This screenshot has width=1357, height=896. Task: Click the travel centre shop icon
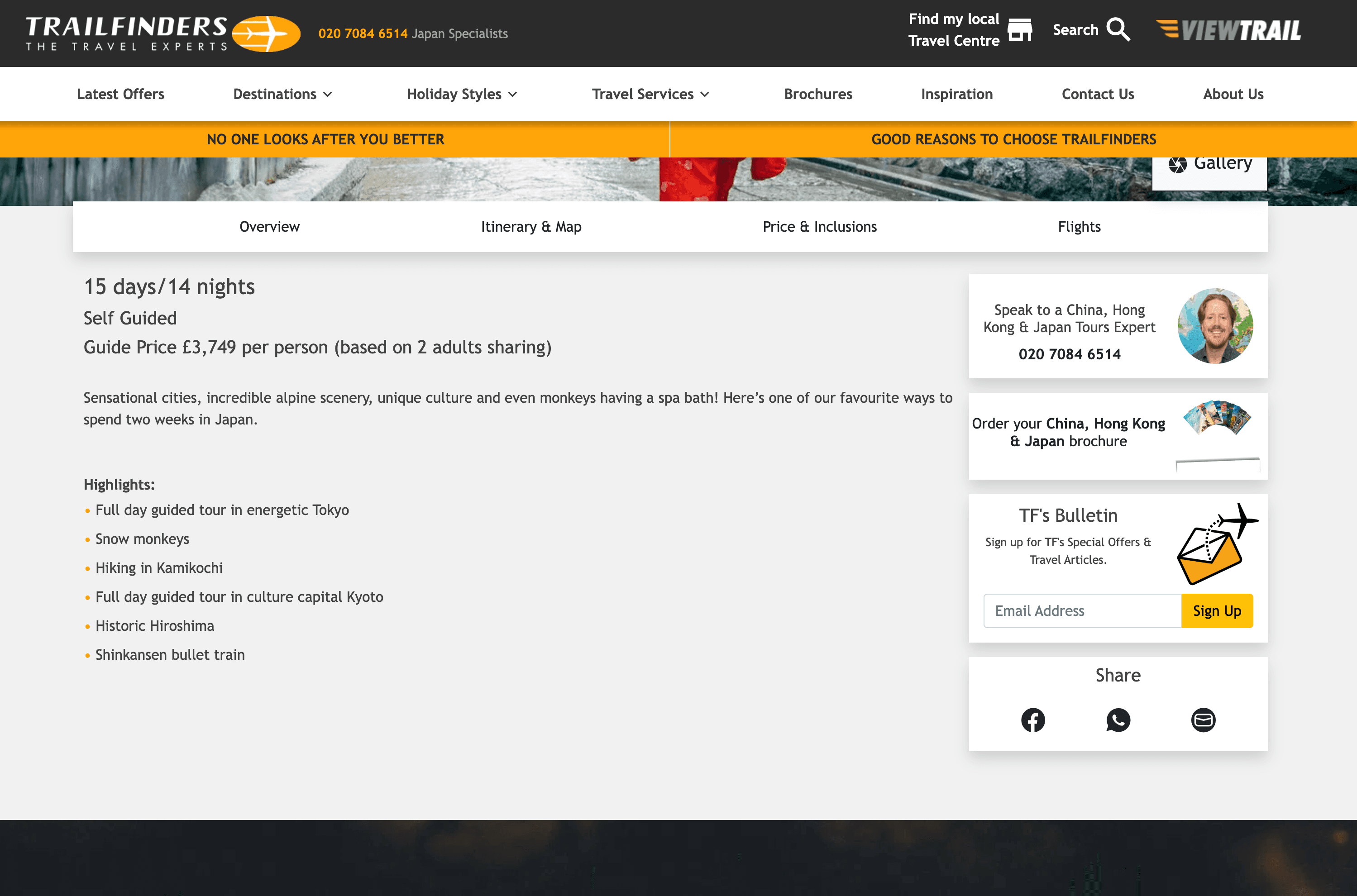click(1019, 30)
